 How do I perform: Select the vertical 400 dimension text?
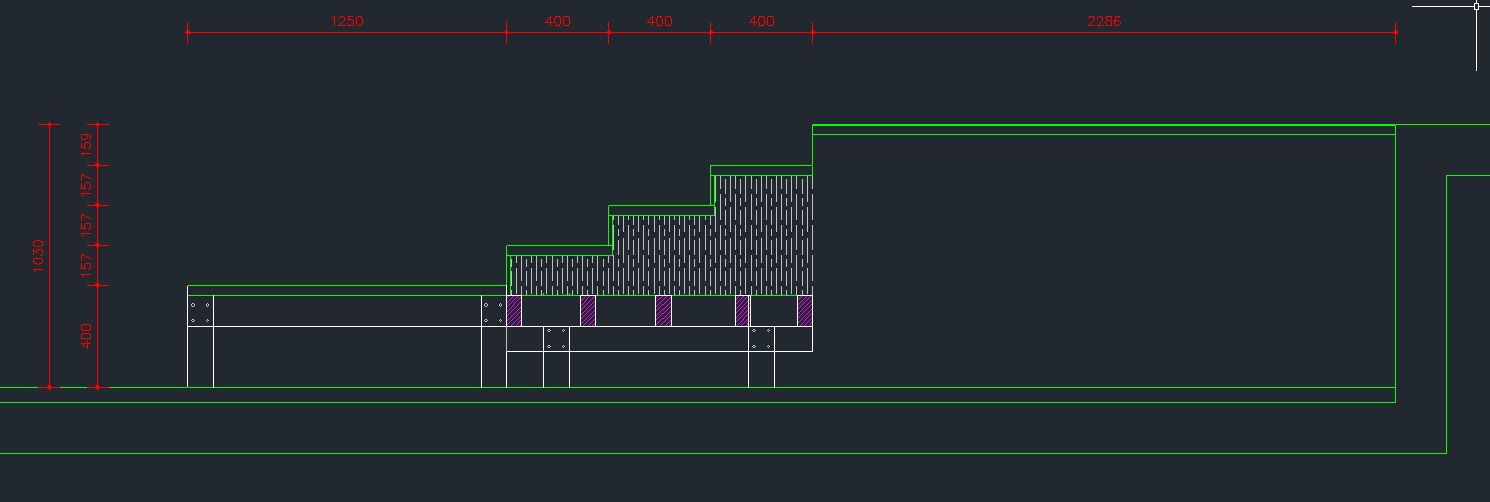coord(87,336)
